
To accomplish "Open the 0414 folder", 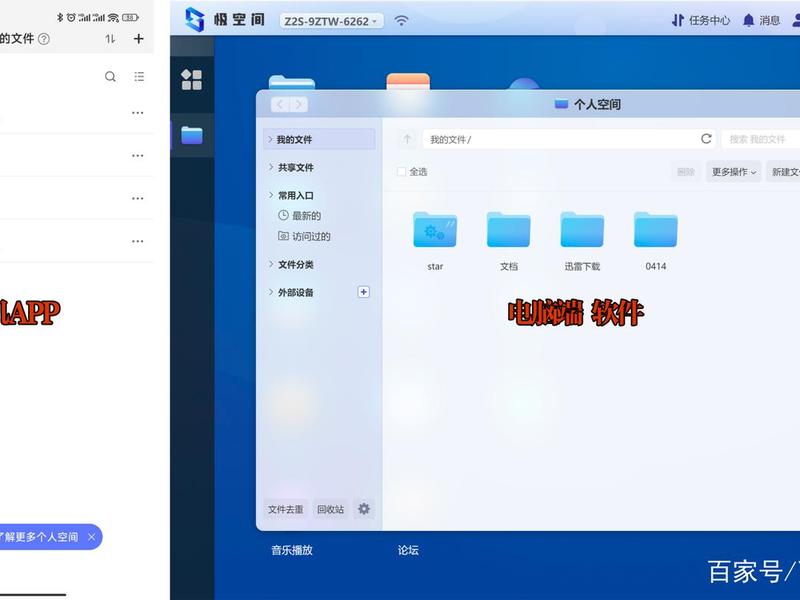I will 656,241.
